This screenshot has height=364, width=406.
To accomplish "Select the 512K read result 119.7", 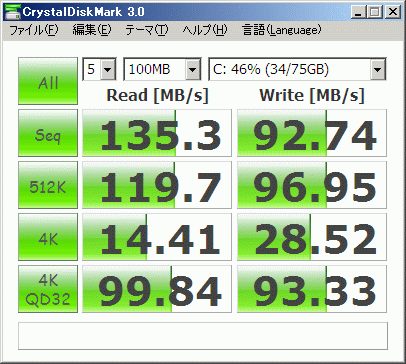I will click(157, 185).
